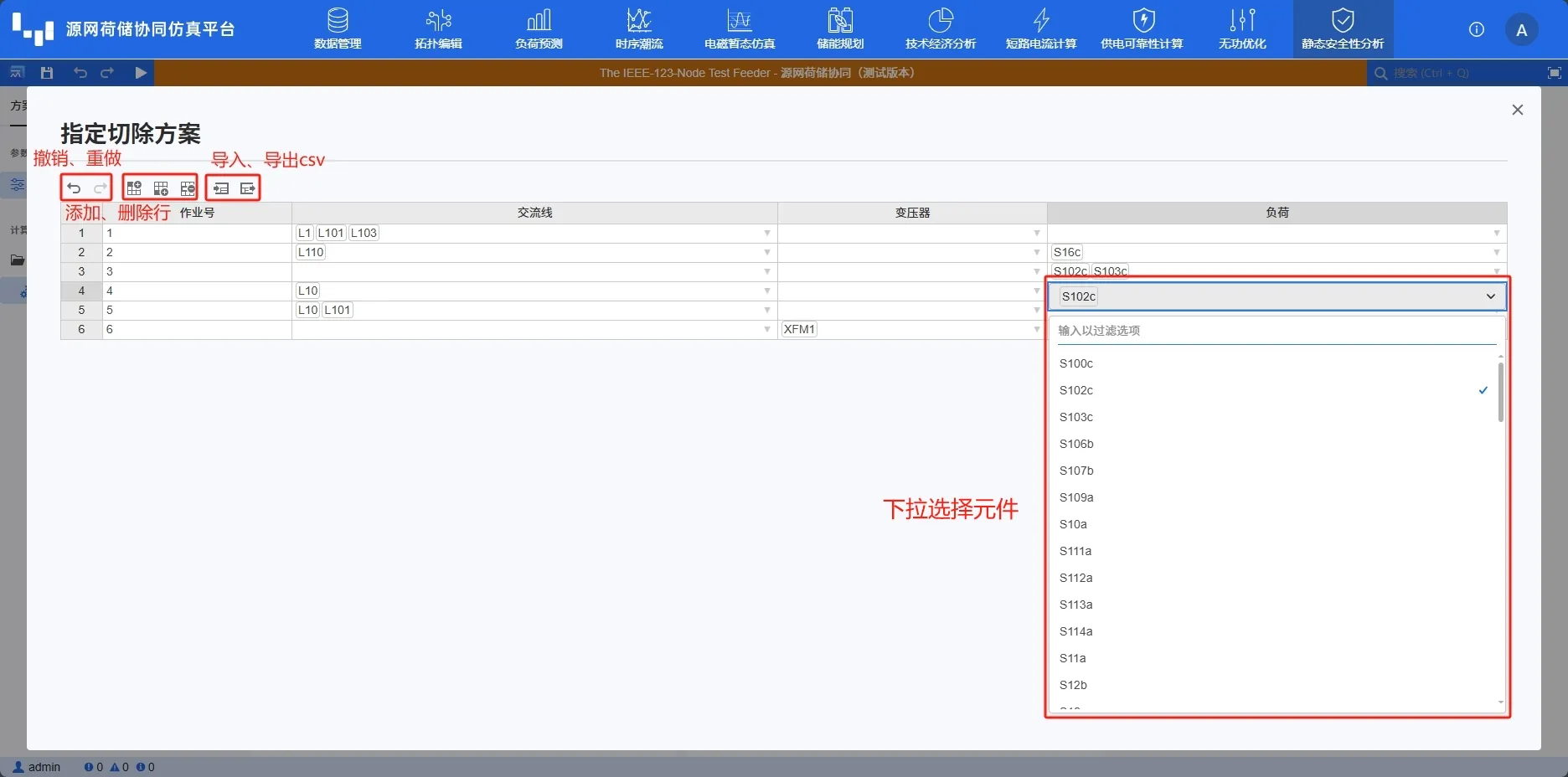This screenshot has height=777, width=1568.
Task: Click the save icon in the main toolbar
Action: pos(47,73)
